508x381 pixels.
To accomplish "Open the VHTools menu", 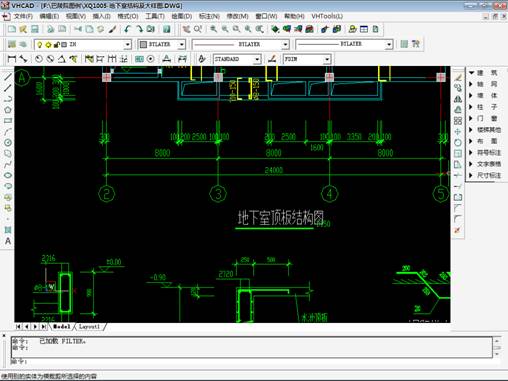I will (x=327, y=16).
